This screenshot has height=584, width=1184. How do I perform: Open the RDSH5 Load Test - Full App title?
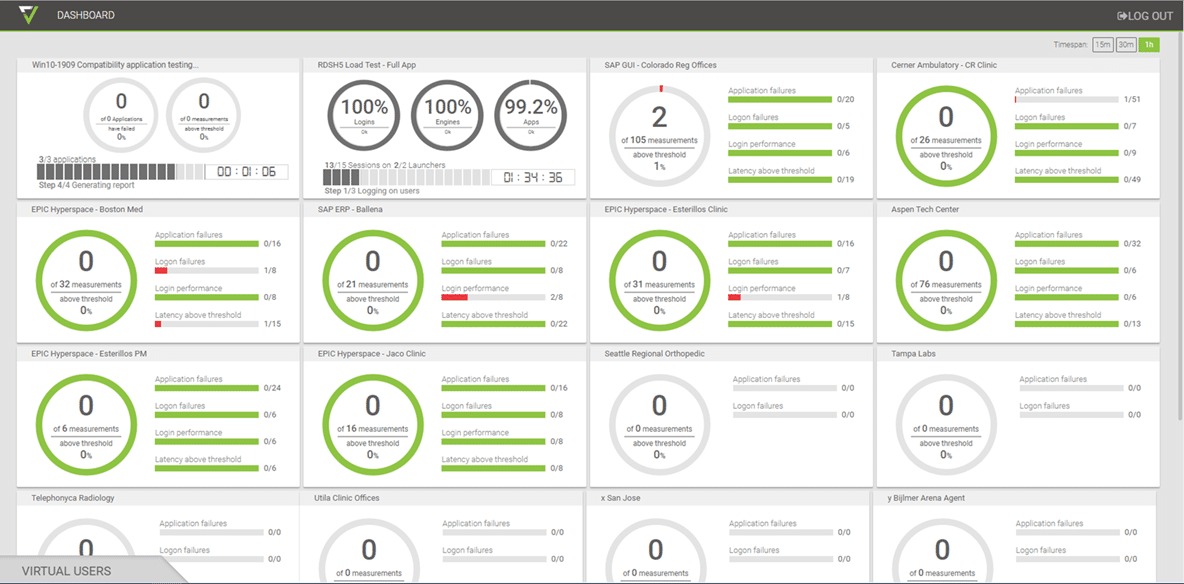(x=367, y=65)
